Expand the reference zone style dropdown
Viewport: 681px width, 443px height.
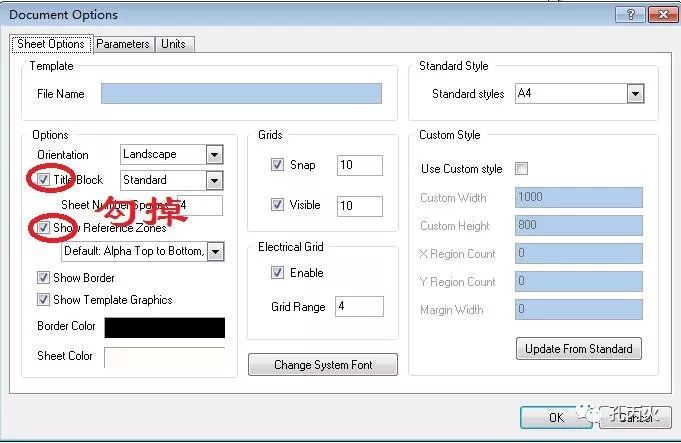(x=215, y=252)
